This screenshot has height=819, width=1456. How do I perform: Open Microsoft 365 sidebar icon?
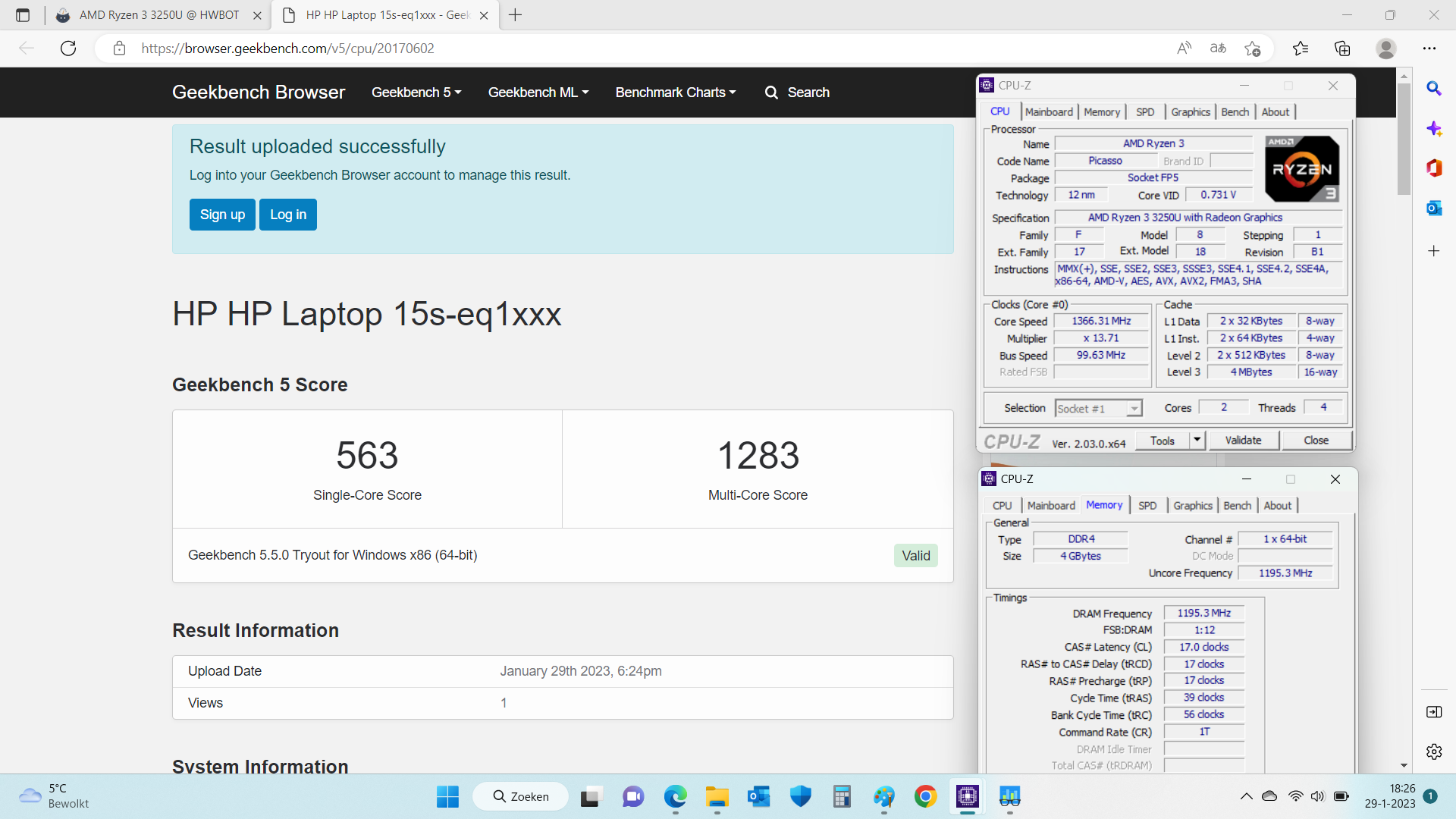(1434, 168)
